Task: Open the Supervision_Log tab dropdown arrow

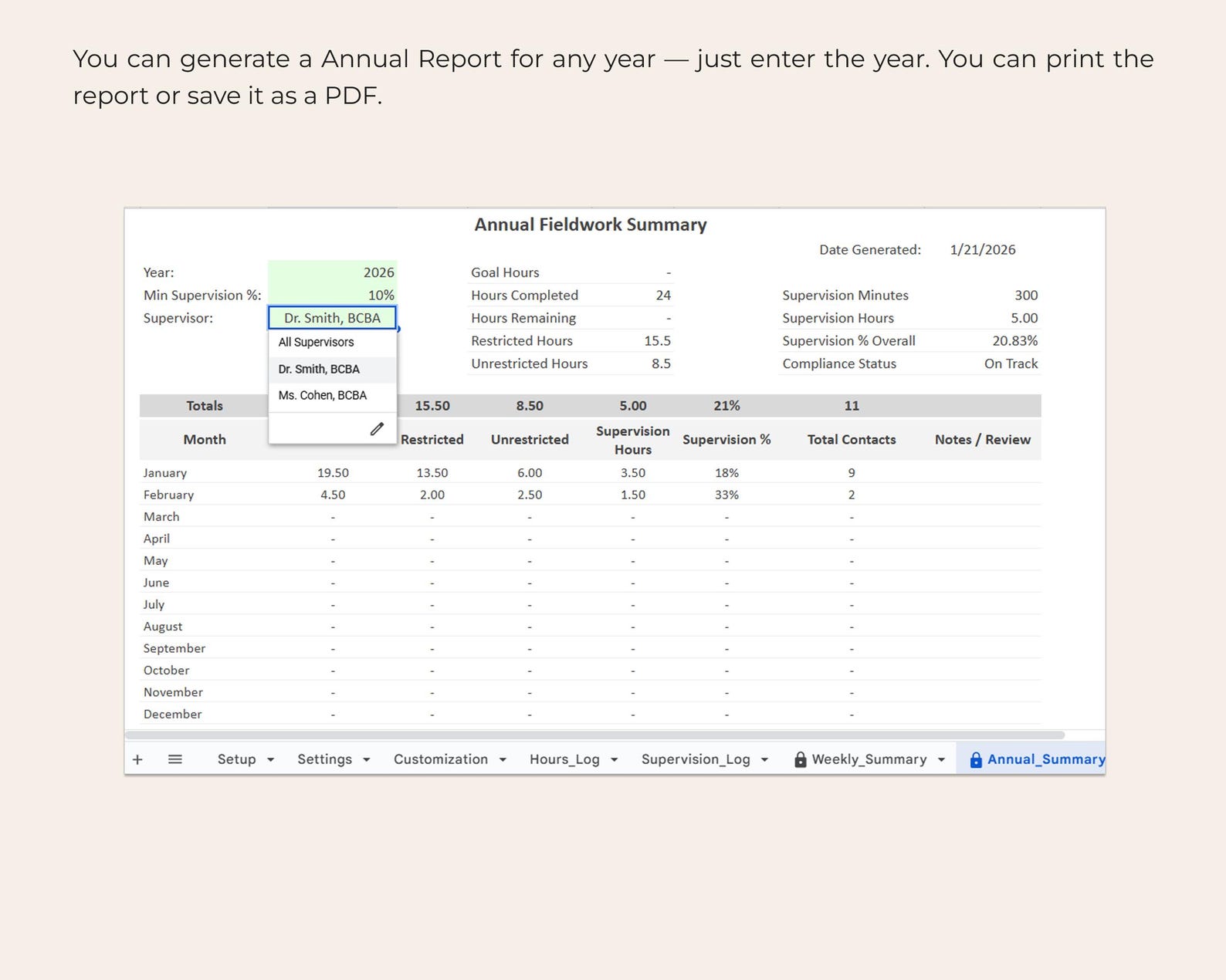Action: (x=765, y=760)
